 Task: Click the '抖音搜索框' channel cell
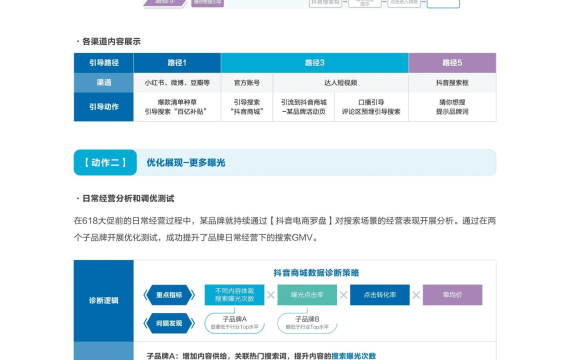[452, 83]
